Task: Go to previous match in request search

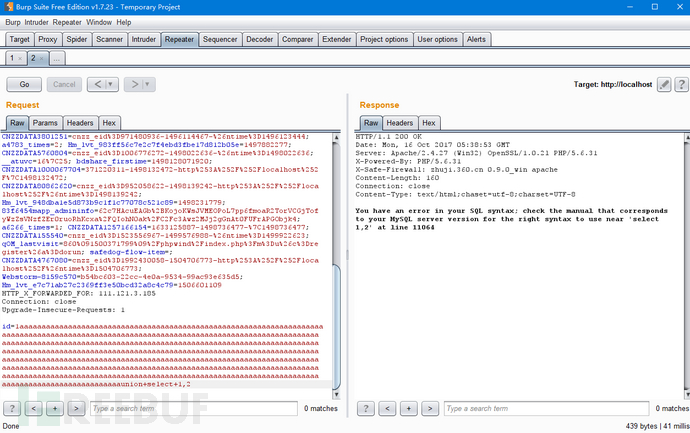Action: pos(33,408)
